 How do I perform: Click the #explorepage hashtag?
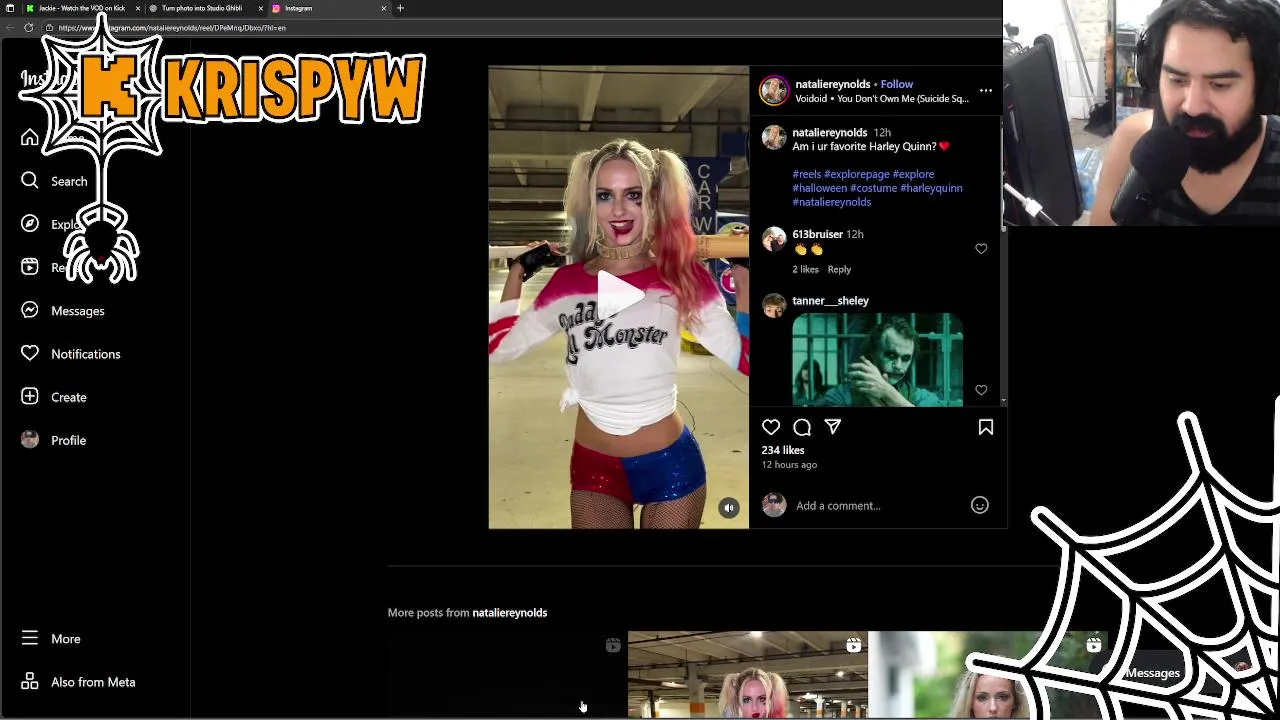click(856, 174)
